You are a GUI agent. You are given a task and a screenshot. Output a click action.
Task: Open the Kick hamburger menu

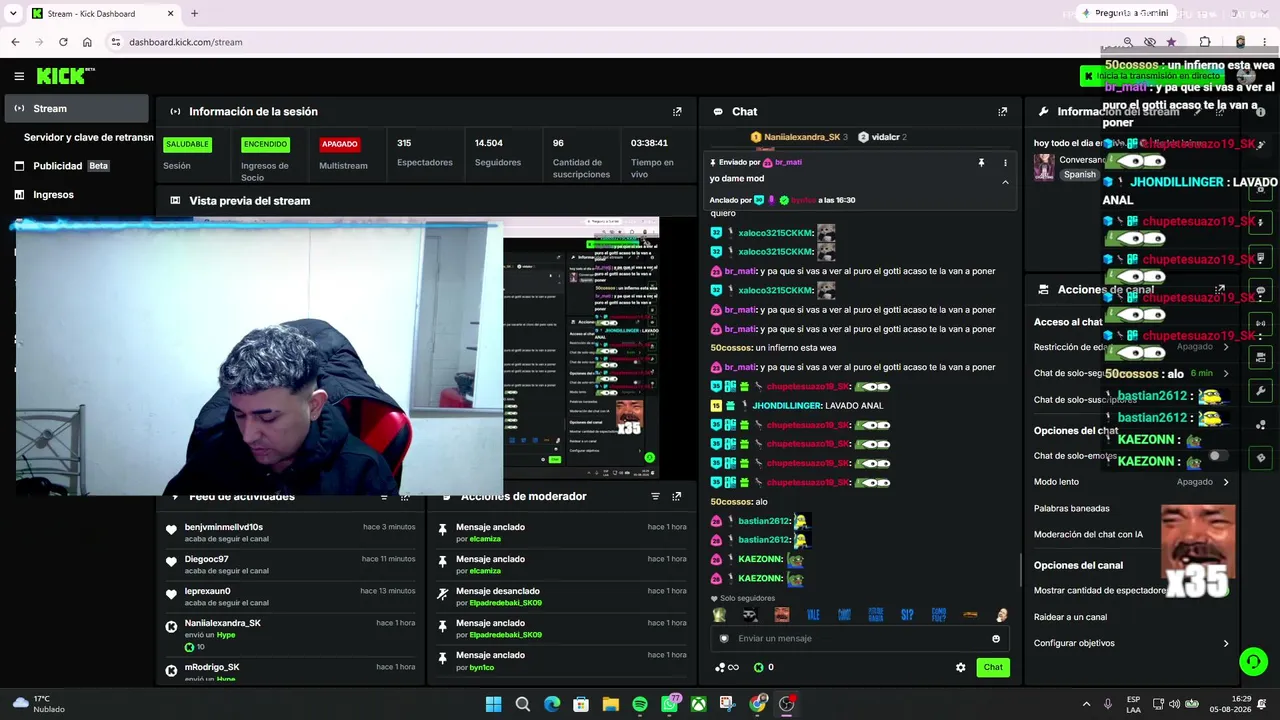pos(19,76)
